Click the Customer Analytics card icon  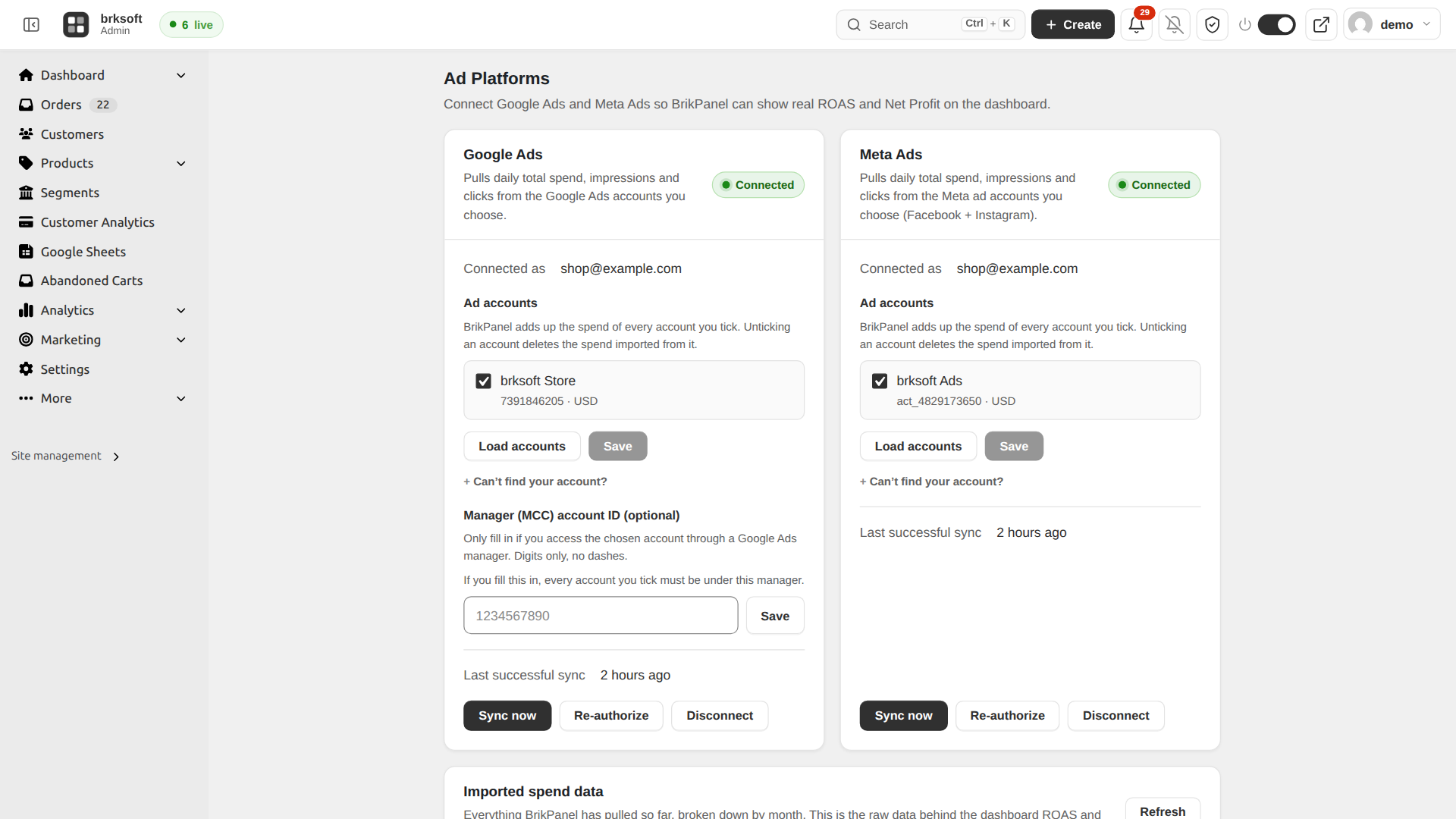point(26,222)
